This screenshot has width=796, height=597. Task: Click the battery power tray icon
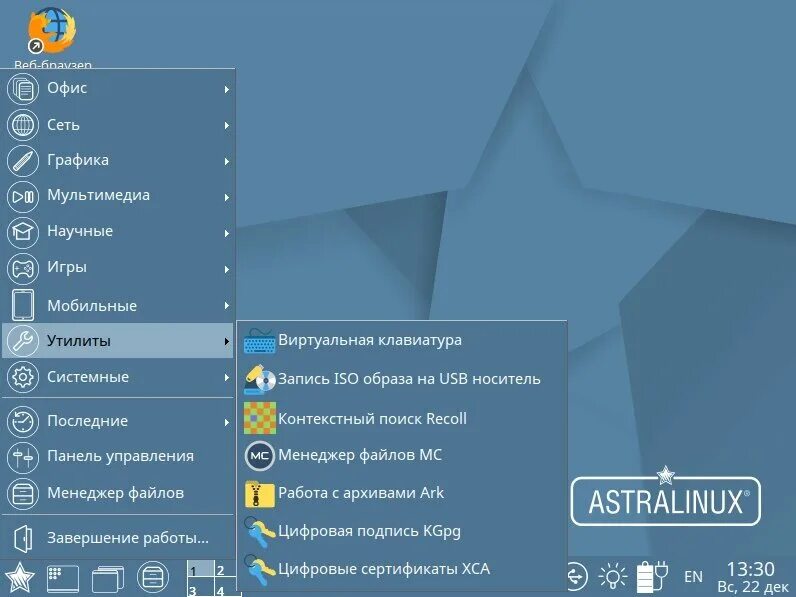pos(652,577)
